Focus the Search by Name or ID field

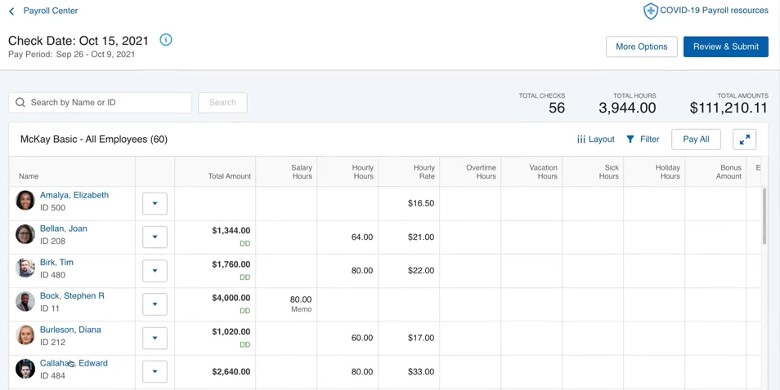tap(100, 102)
